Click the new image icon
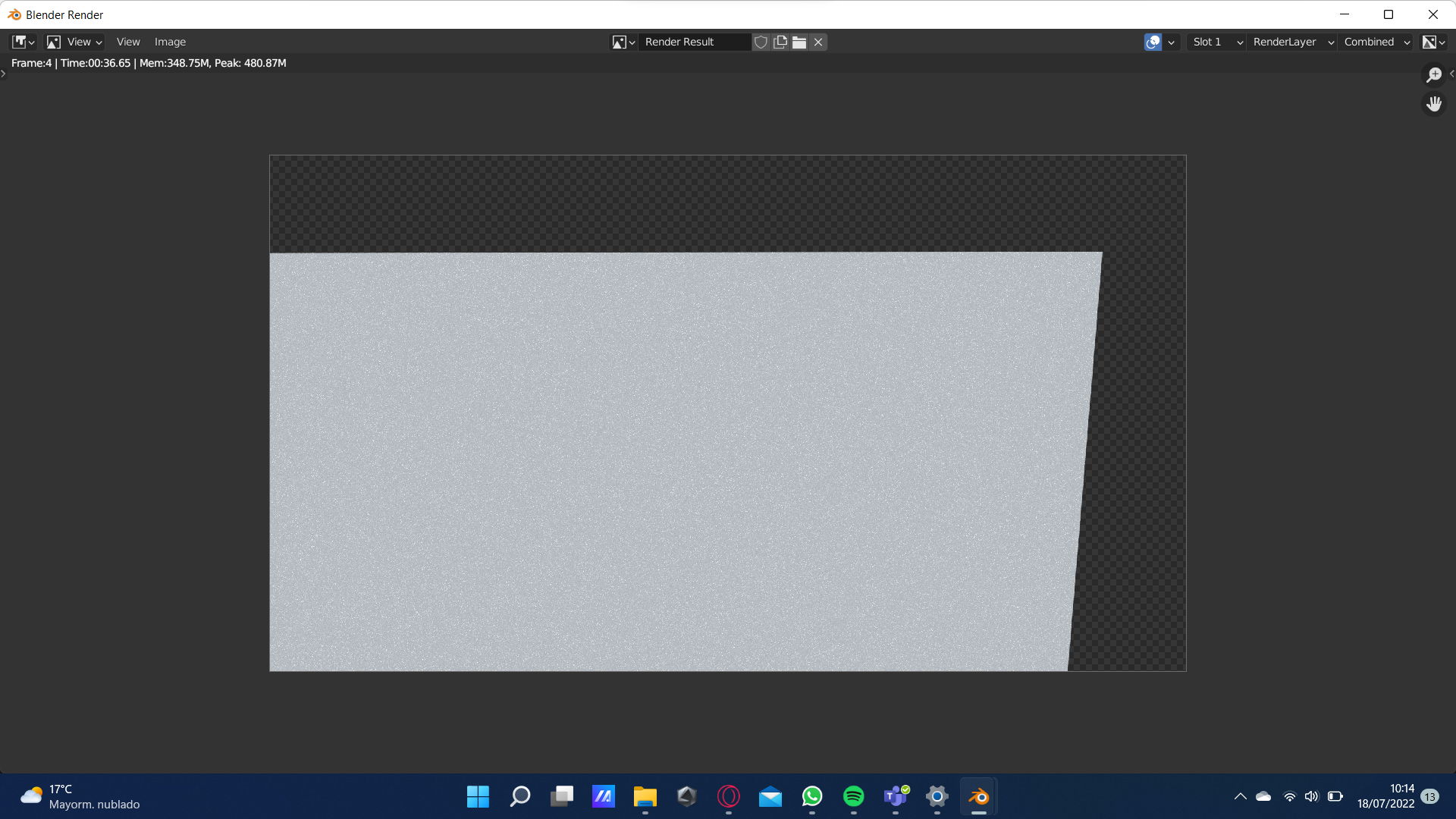 [x=780, y=42]
